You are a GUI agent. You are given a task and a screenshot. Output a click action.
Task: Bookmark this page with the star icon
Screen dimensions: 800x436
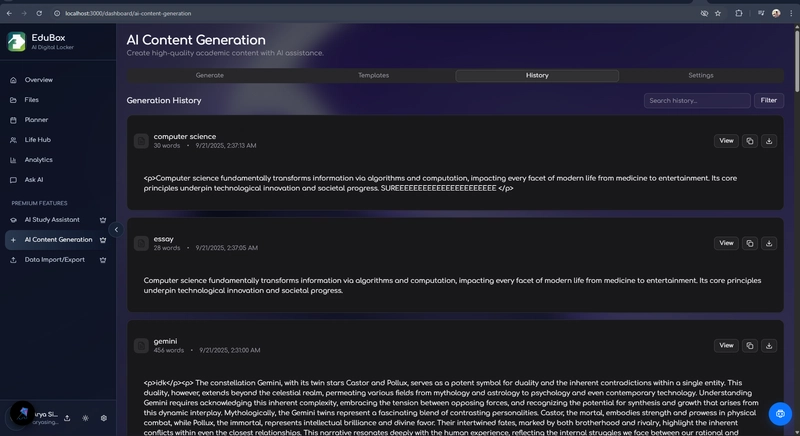click(x=718, y=14)
